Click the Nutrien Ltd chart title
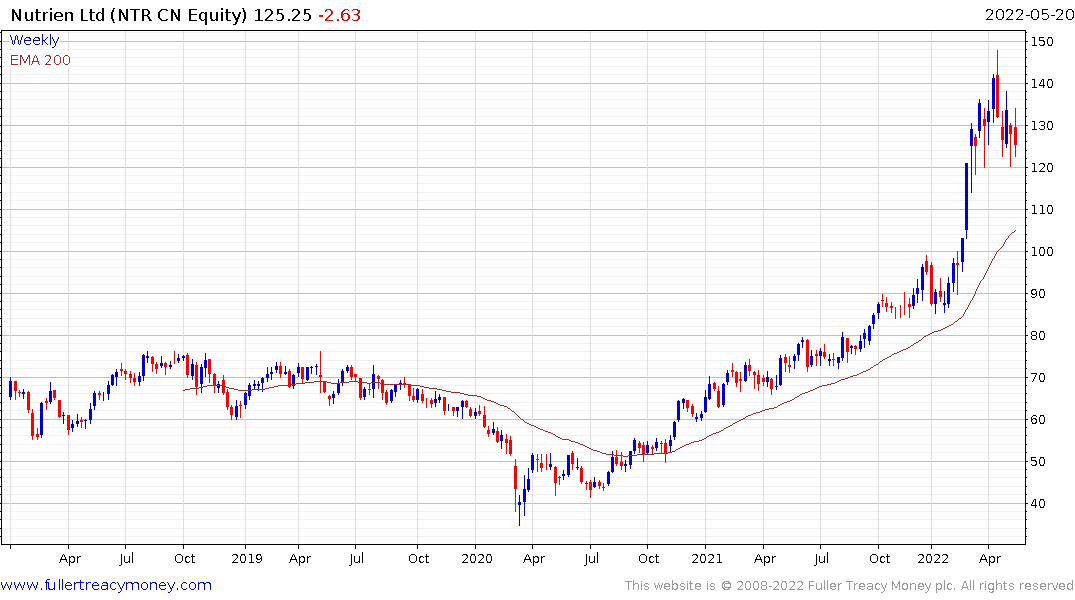This screenshot has height=600, width=1075. point(128,14)
